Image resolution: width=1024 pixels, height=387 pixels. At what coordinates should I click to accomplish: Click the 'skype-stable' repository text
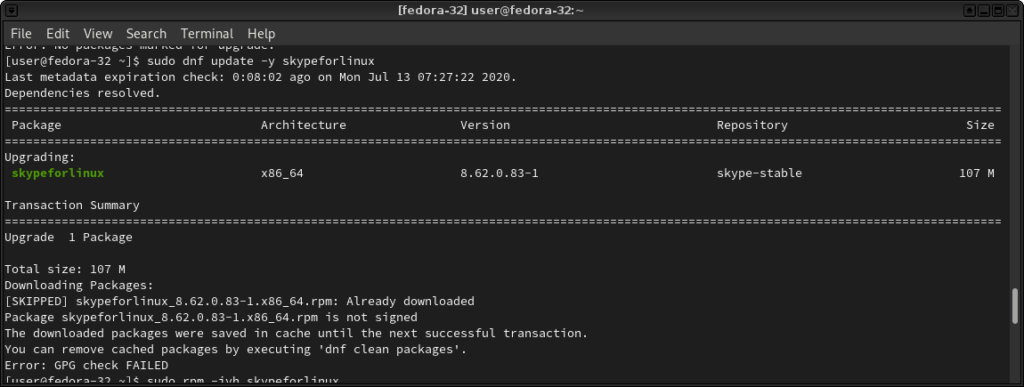(760, 173)
